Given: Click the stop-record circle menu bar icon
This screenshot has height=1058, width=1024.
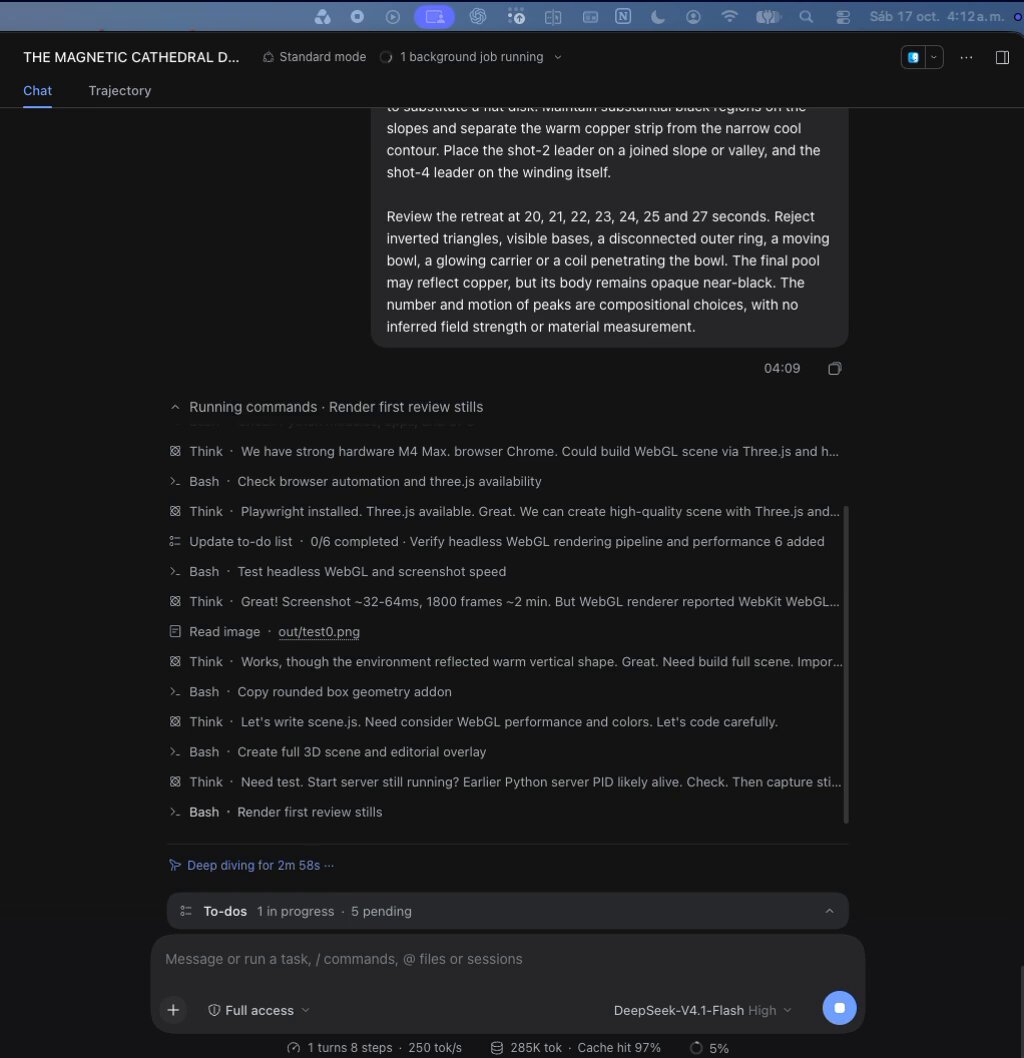Looking at the screenshot, I should [x=358, y=16].
